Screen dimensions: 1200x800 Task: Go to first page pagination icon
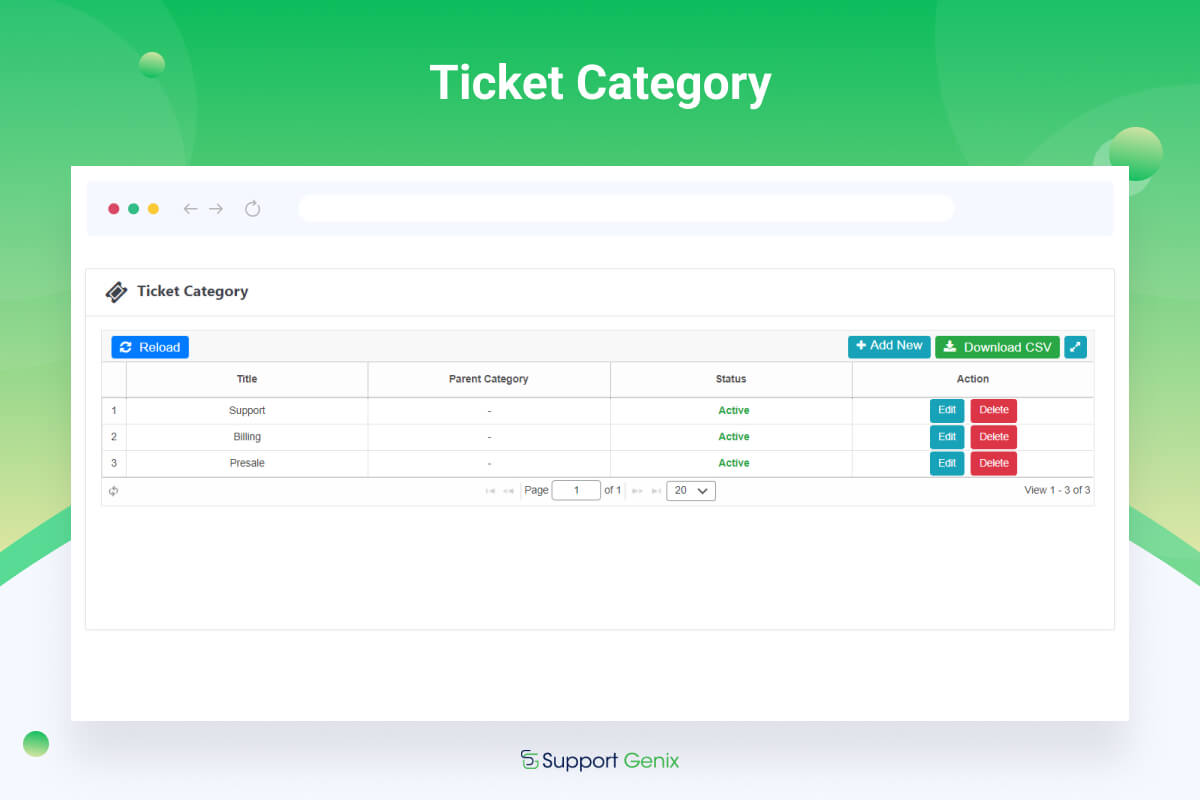(490, 491)
